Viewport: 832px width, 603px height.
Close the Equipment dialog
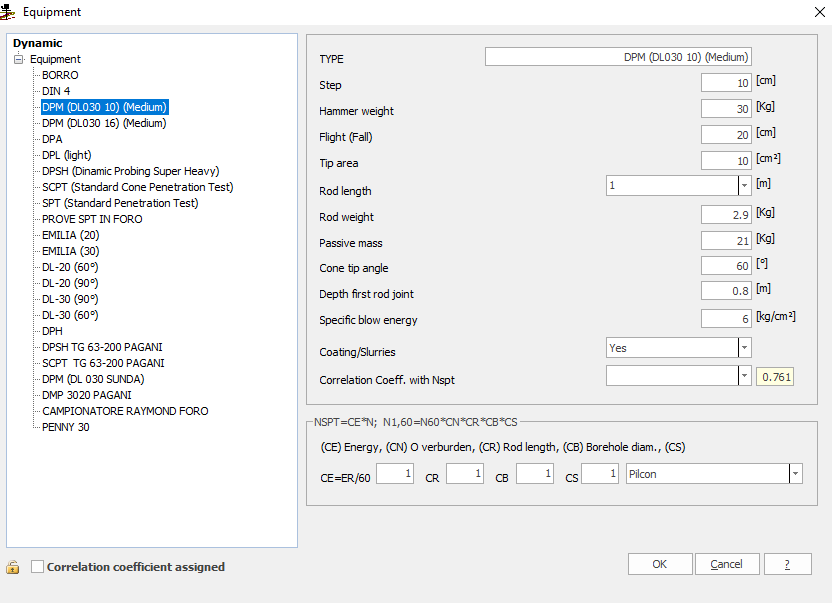coord(819,12)
